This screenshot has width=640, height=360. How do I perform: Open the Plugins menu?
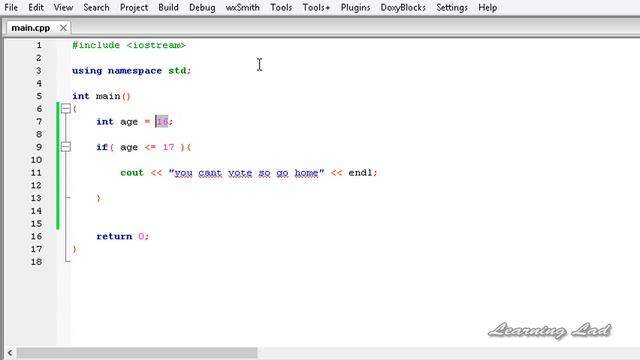[356, 7]
